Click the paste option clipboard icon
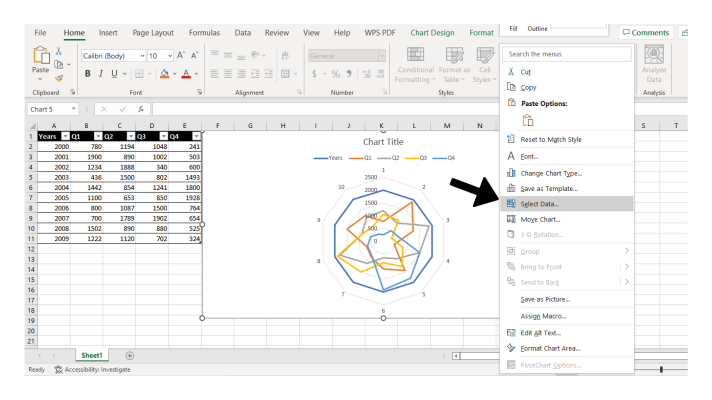Image resolution: width=712 pixels, height=400 pixels. [527, 120]
